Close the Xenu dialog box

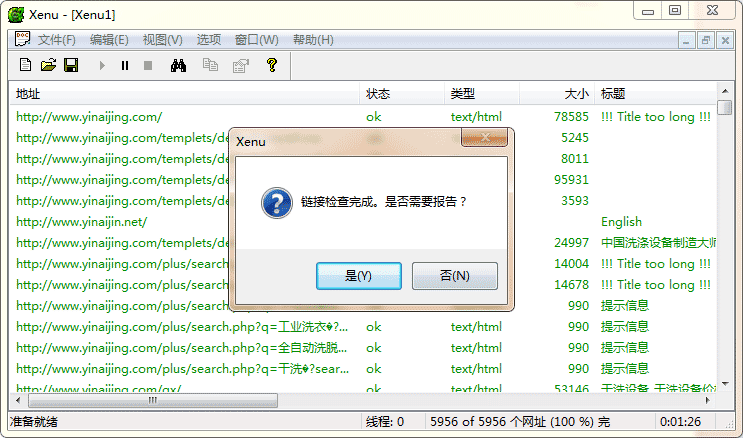coord(485,137)
